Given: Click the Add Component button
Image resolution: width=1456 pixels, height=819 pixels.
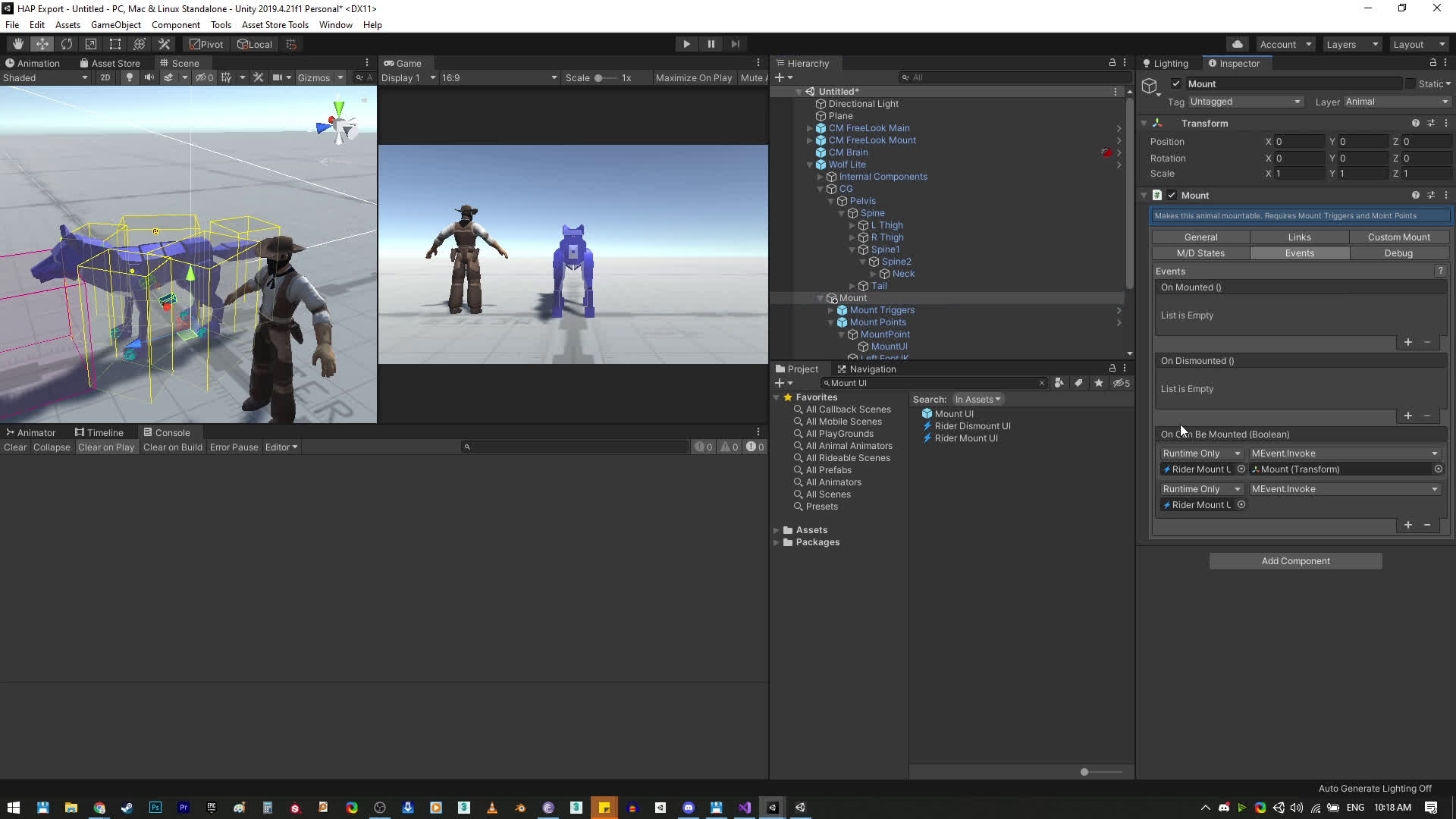Looking at the screenshot, I should click(1295, 561).
